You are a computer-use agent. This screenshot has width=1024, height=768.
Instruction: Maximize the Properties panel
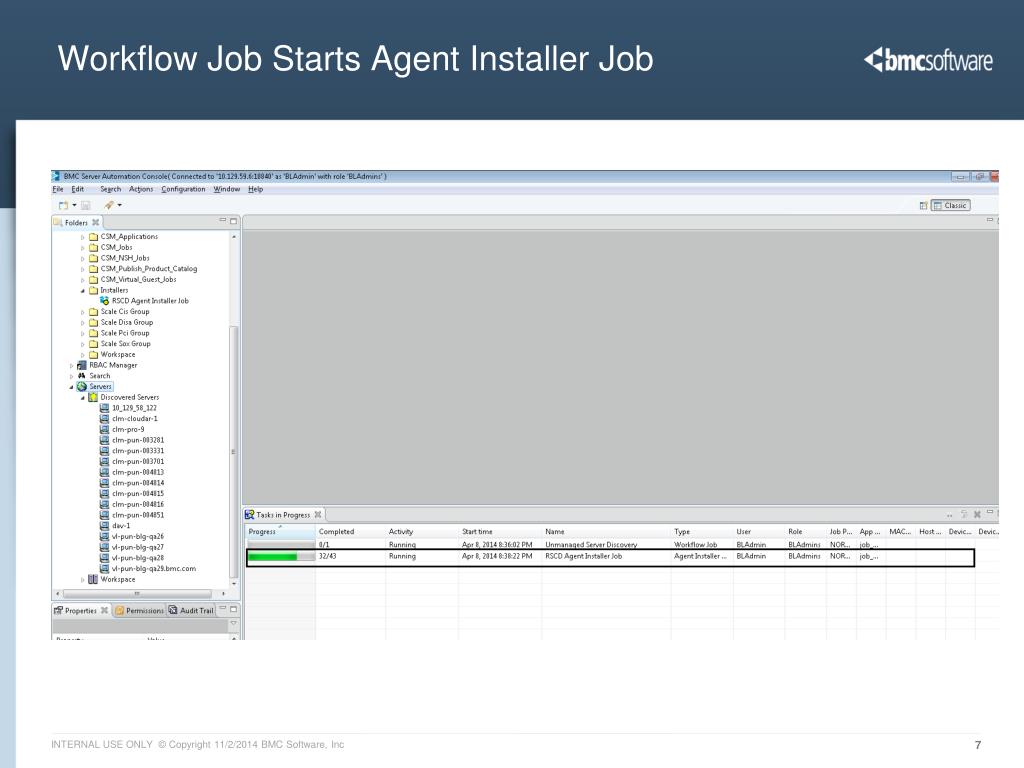(233, 609)
